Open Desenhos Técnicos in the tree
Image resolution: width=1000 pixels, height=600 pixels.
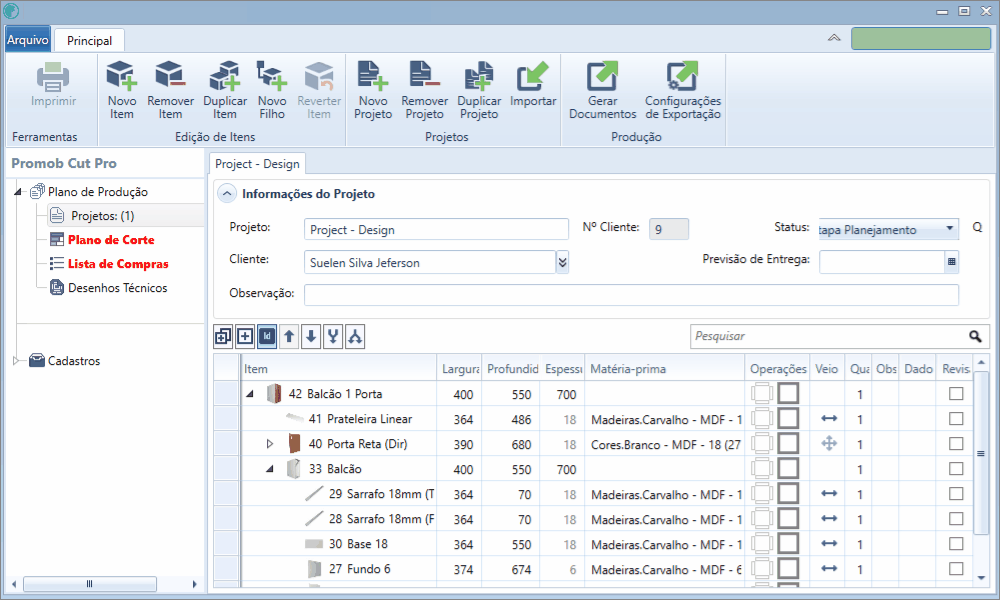tap(117, 288)
